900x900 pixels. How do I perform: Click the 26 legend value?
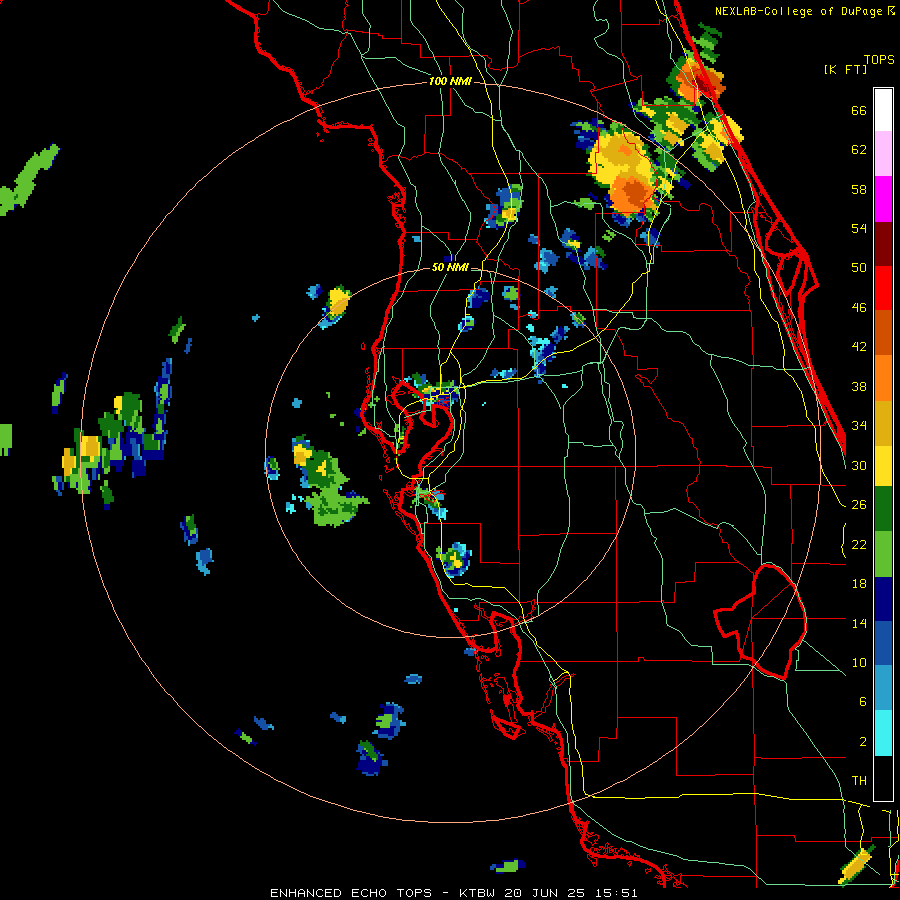pyautogui.click(x=859, y=505)
